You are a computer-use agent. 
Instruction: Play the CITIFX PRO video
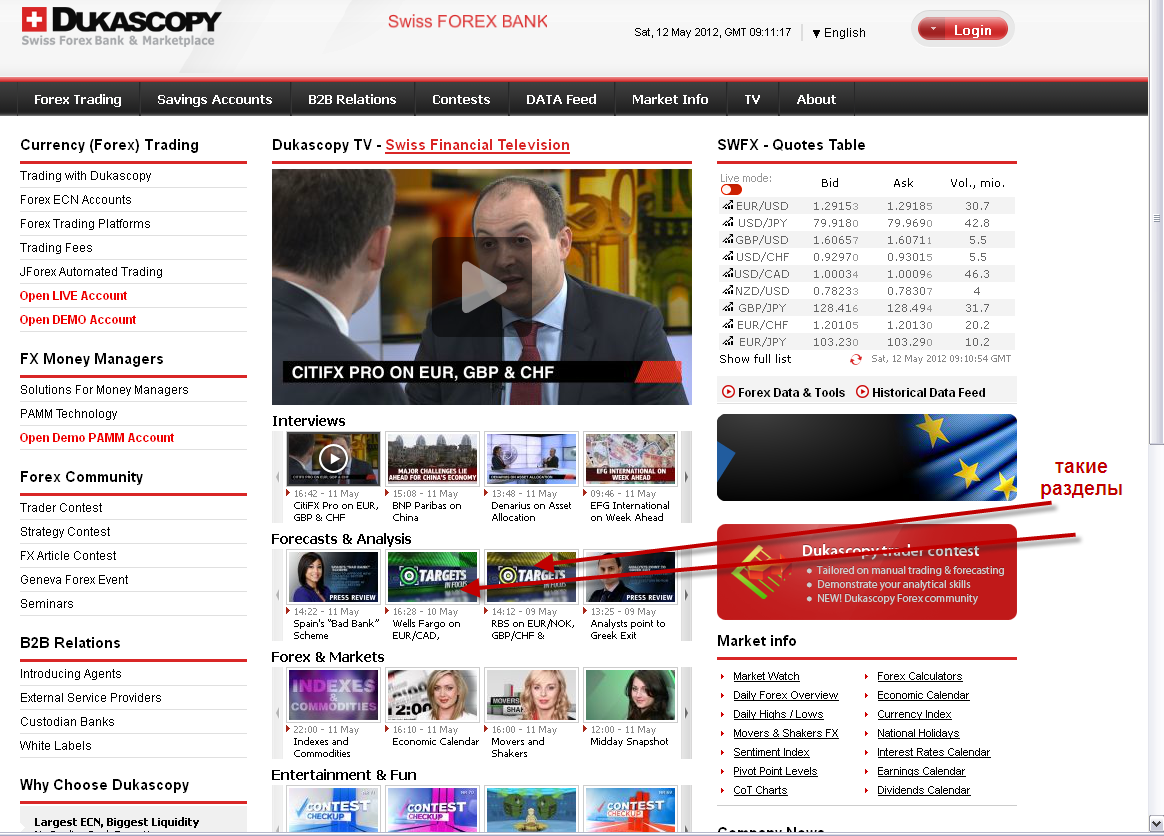(482, 287)
